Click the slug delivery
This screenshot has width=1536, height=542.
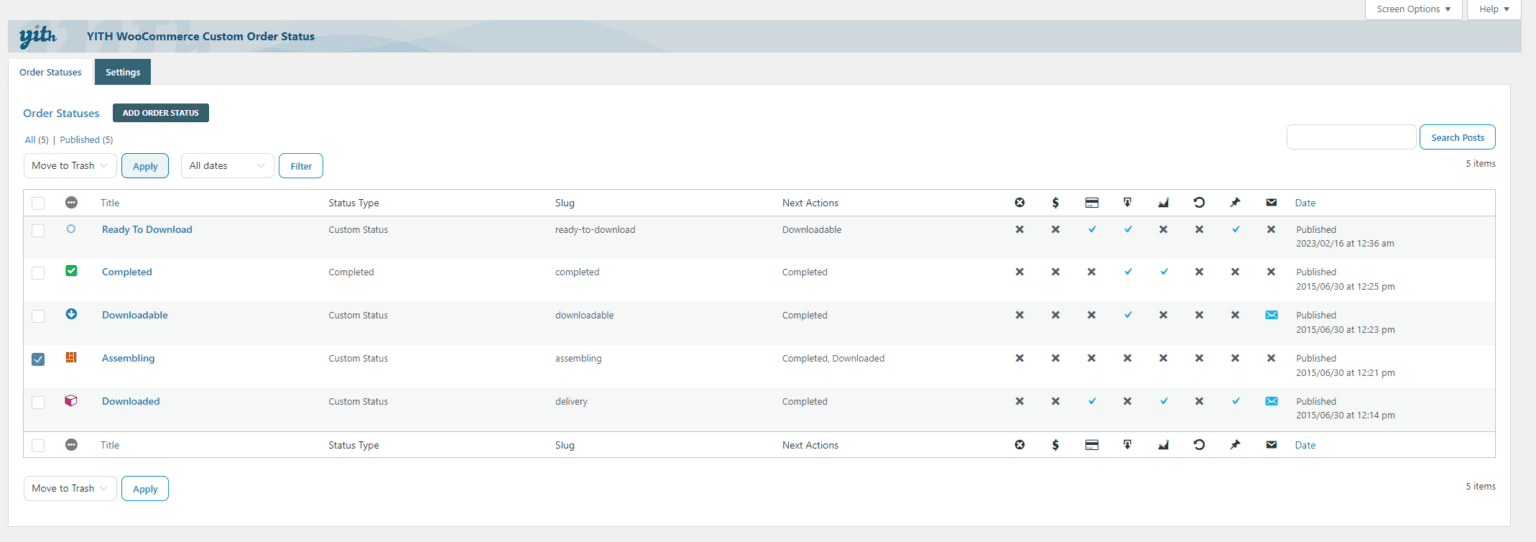coord(571,402)
